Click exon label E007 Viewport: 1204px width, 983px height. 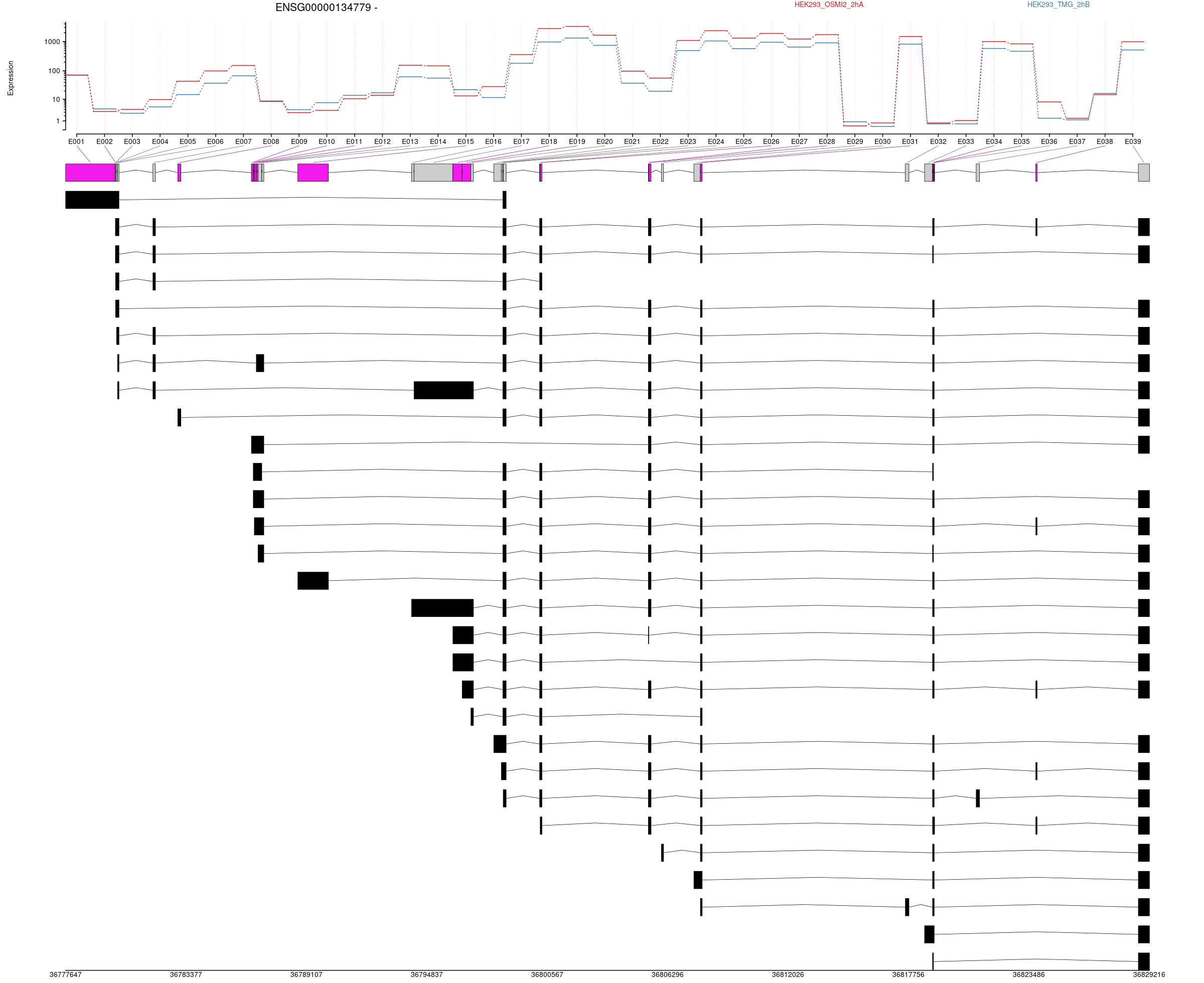tap(243, 141)
